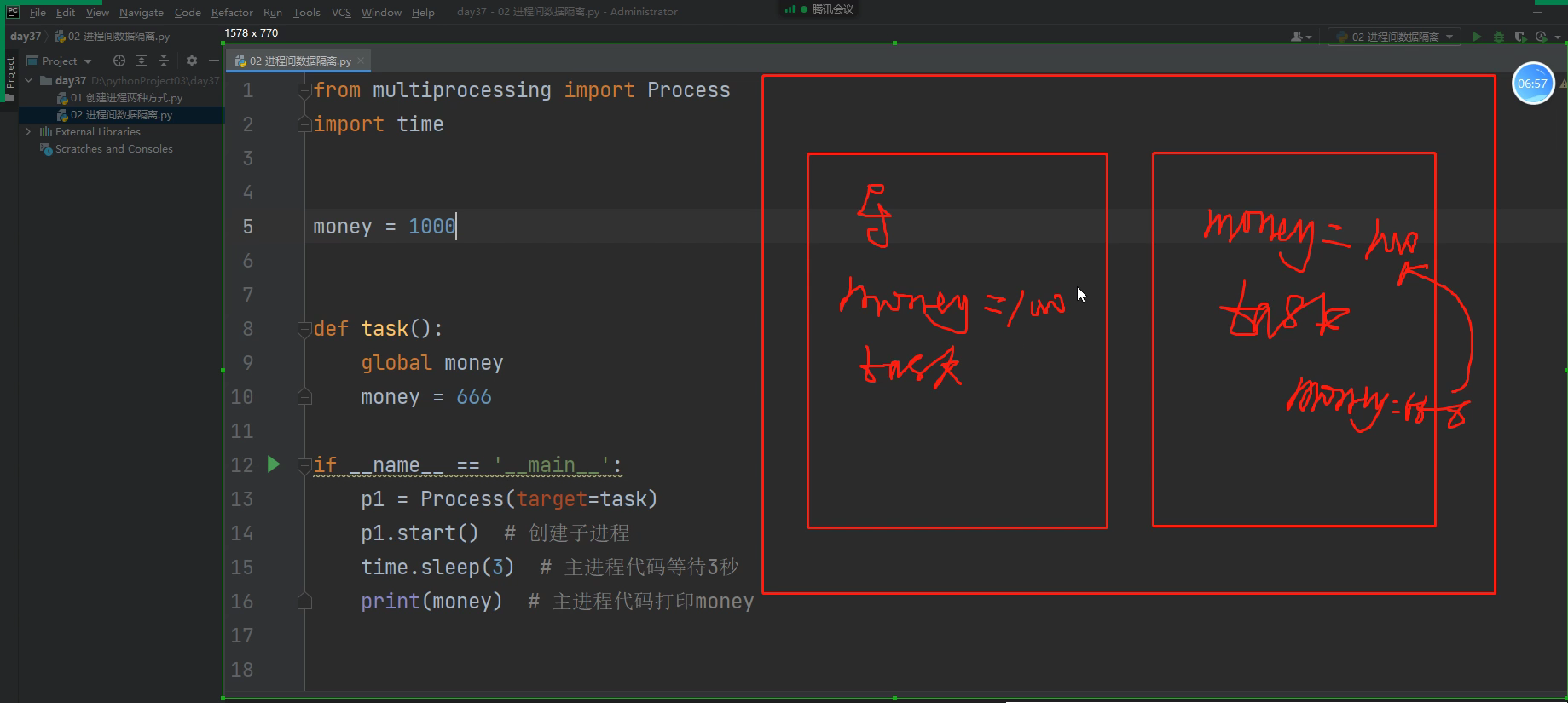Screen dimensions: 1568x703
Task: Open the View menu
Action: (97, 12)
